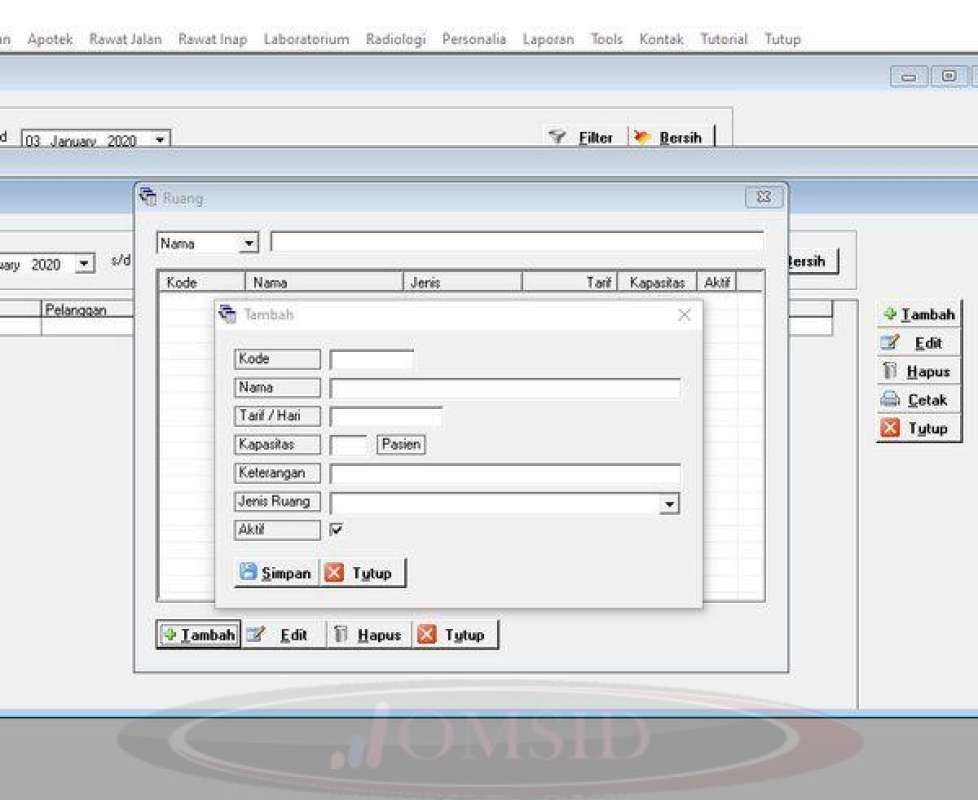Toggle the Aktif checkbox in Tambah dialog

tap(337, 530)
